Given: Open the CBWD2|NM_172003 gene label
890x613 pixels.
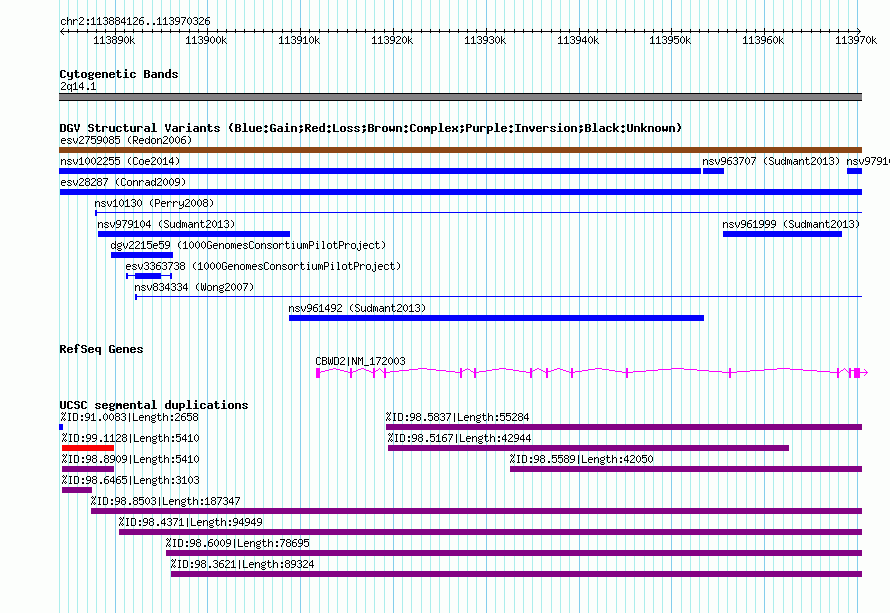Looking at the screenshot, I should [360, 361].
